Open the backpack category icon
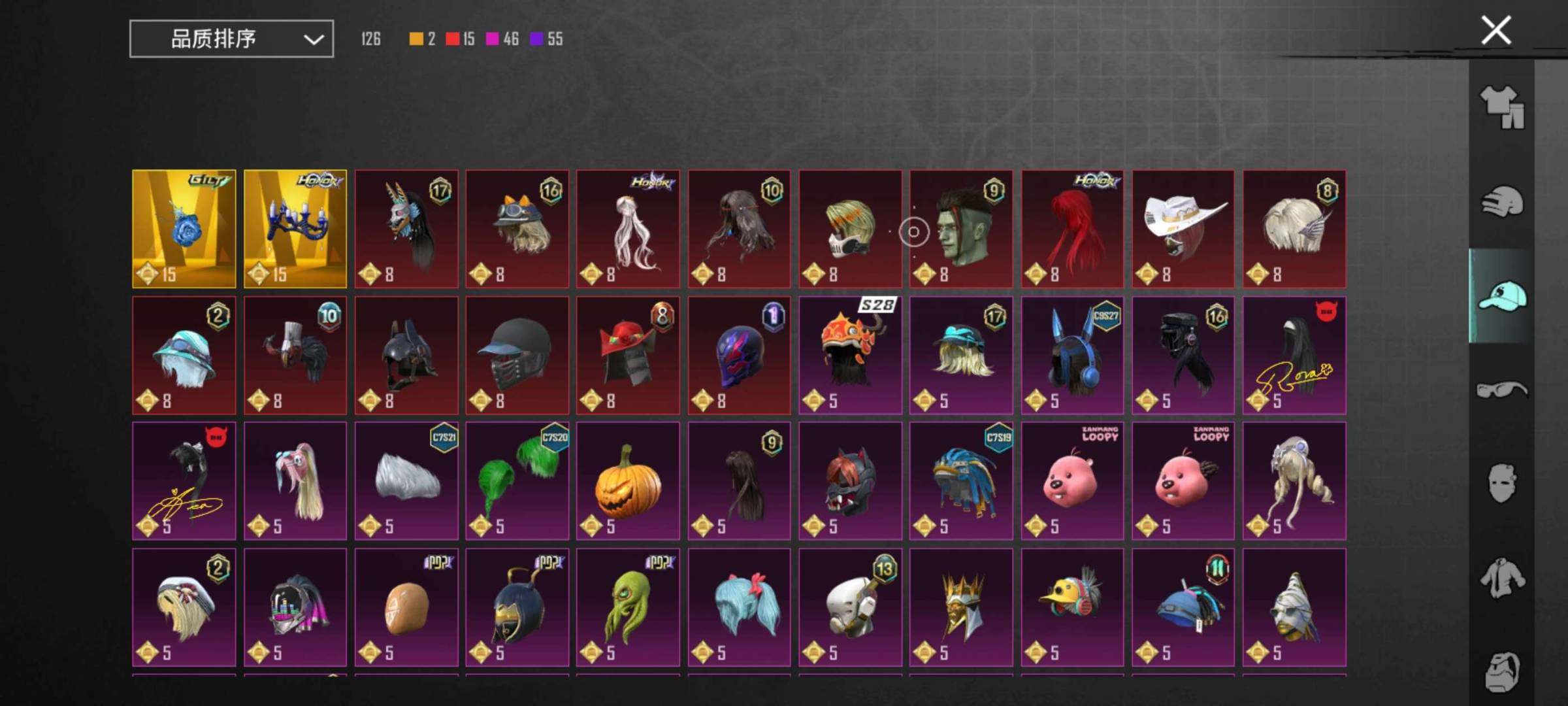 pyautogui.click(x=1502, y=671)
